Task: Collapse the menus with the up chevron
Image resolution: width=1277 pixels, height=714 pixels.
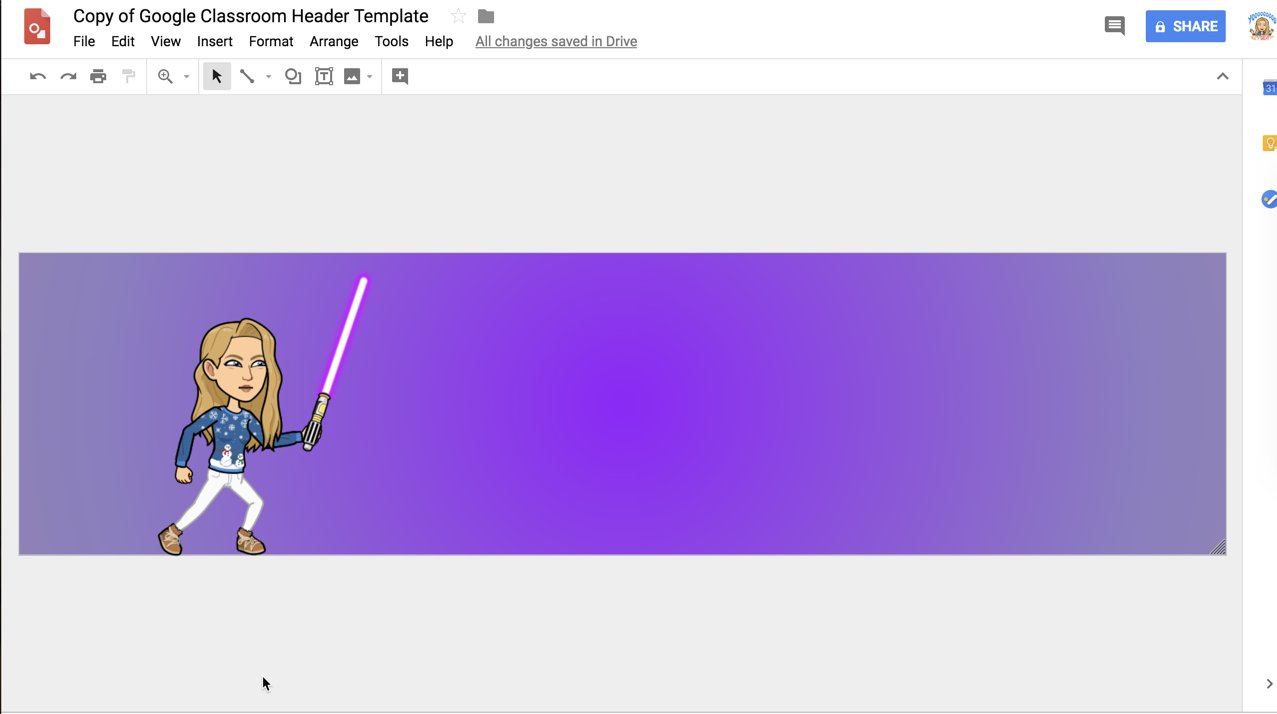Action: [1222, 76]
